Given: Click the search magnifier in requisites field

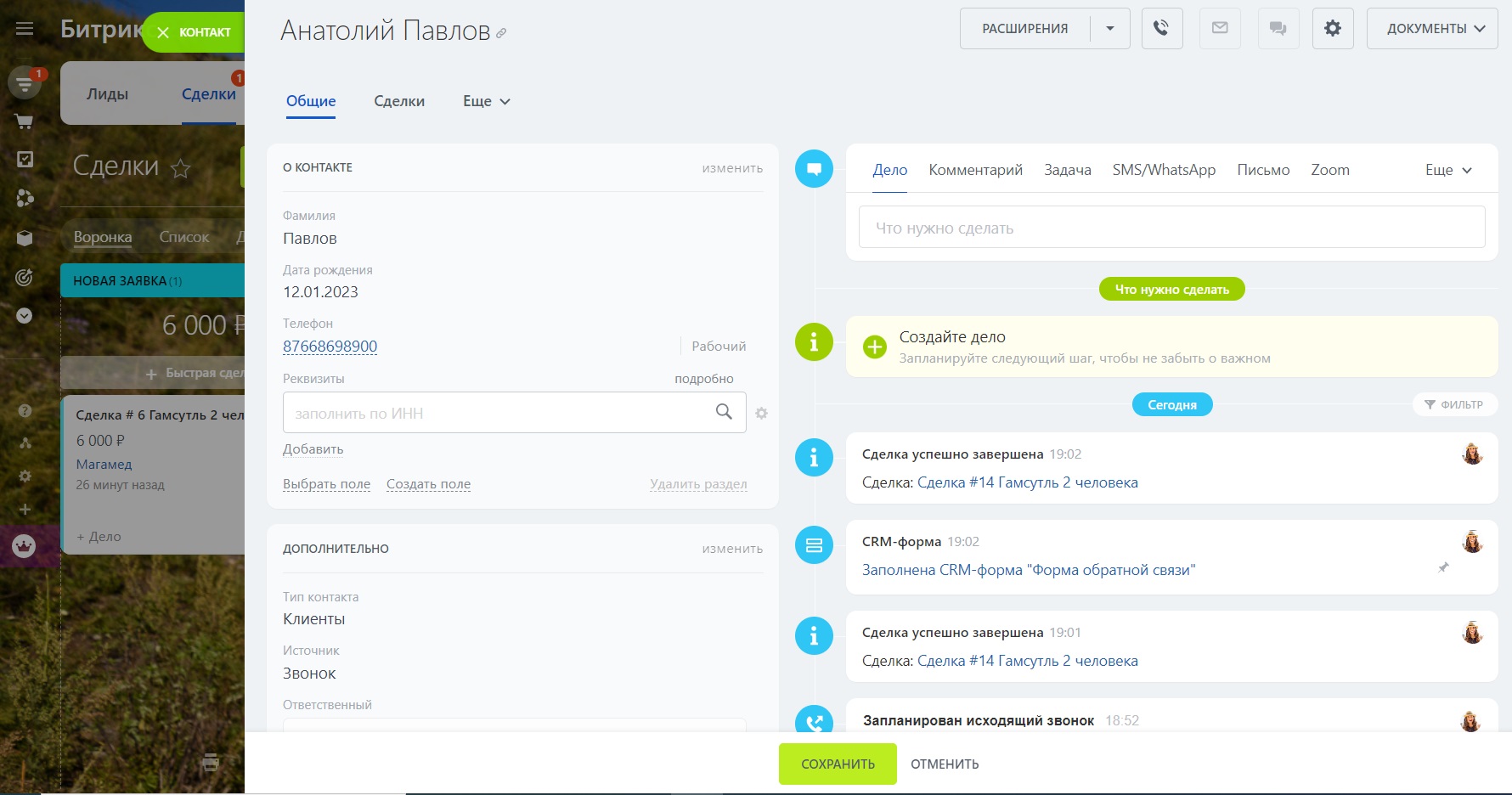Looking at the screenshot, I should (x=724, y=412).
